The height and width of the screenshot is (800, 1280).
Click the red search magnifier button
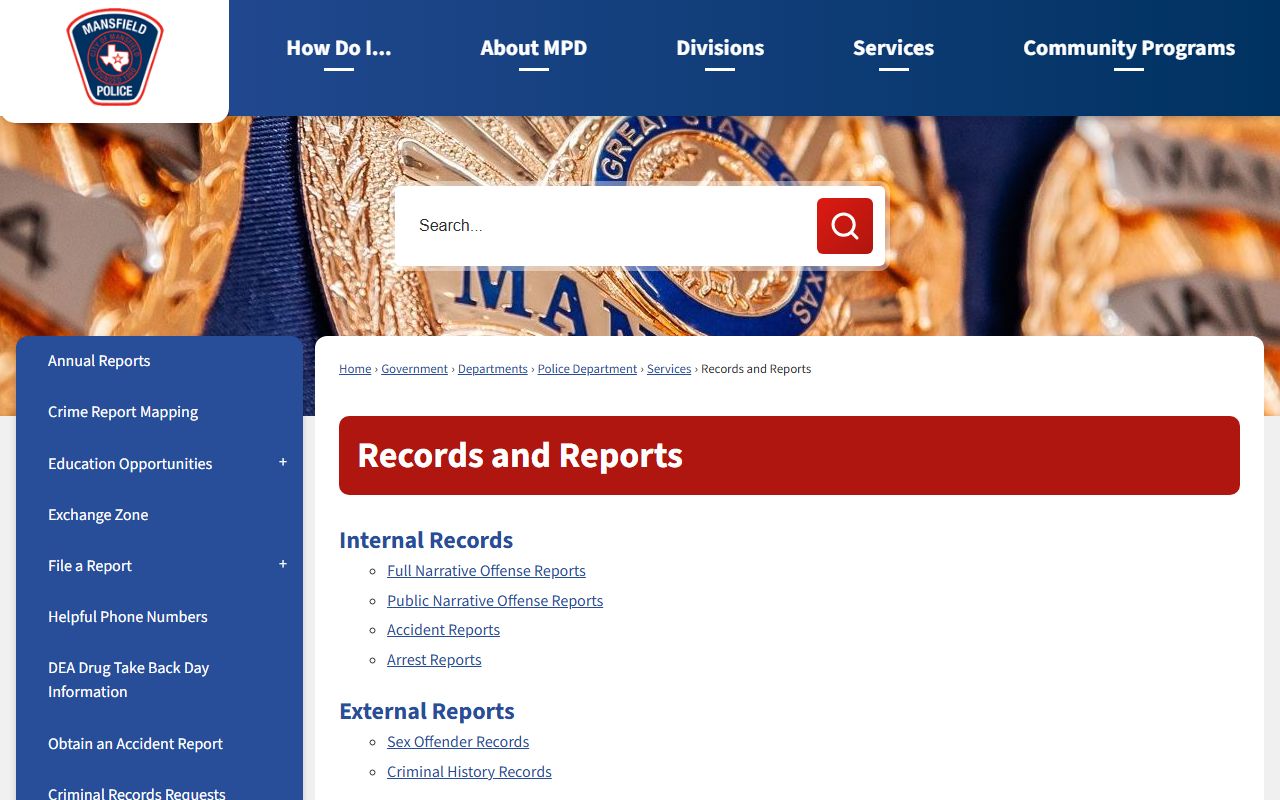point(845,226)
